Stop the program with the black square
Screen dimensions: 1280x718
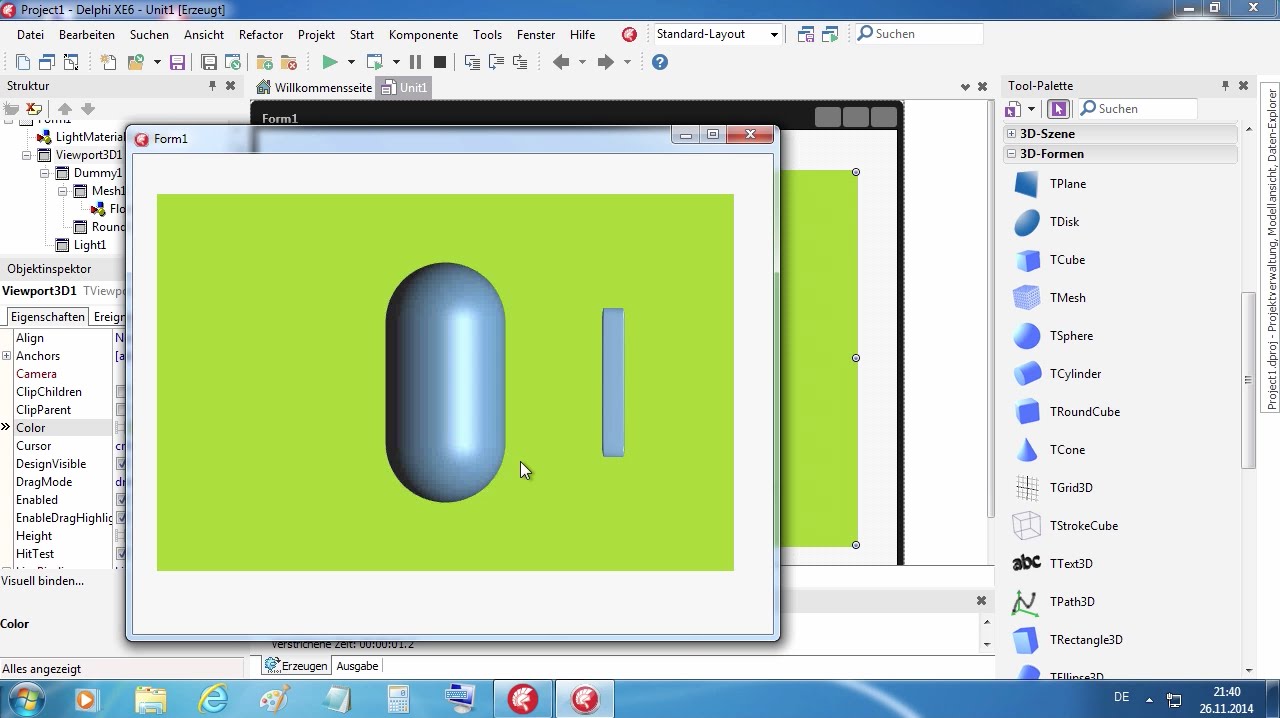439,62
